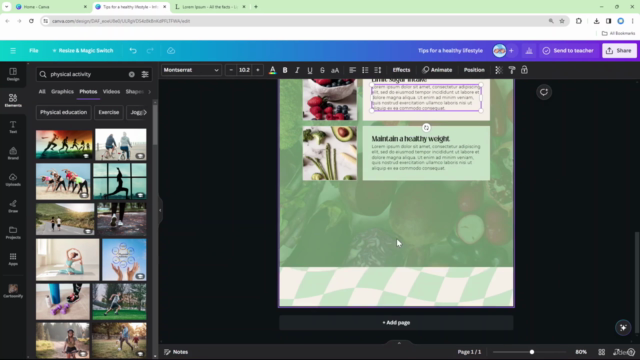Open grid view of pages

click(602, 352)
